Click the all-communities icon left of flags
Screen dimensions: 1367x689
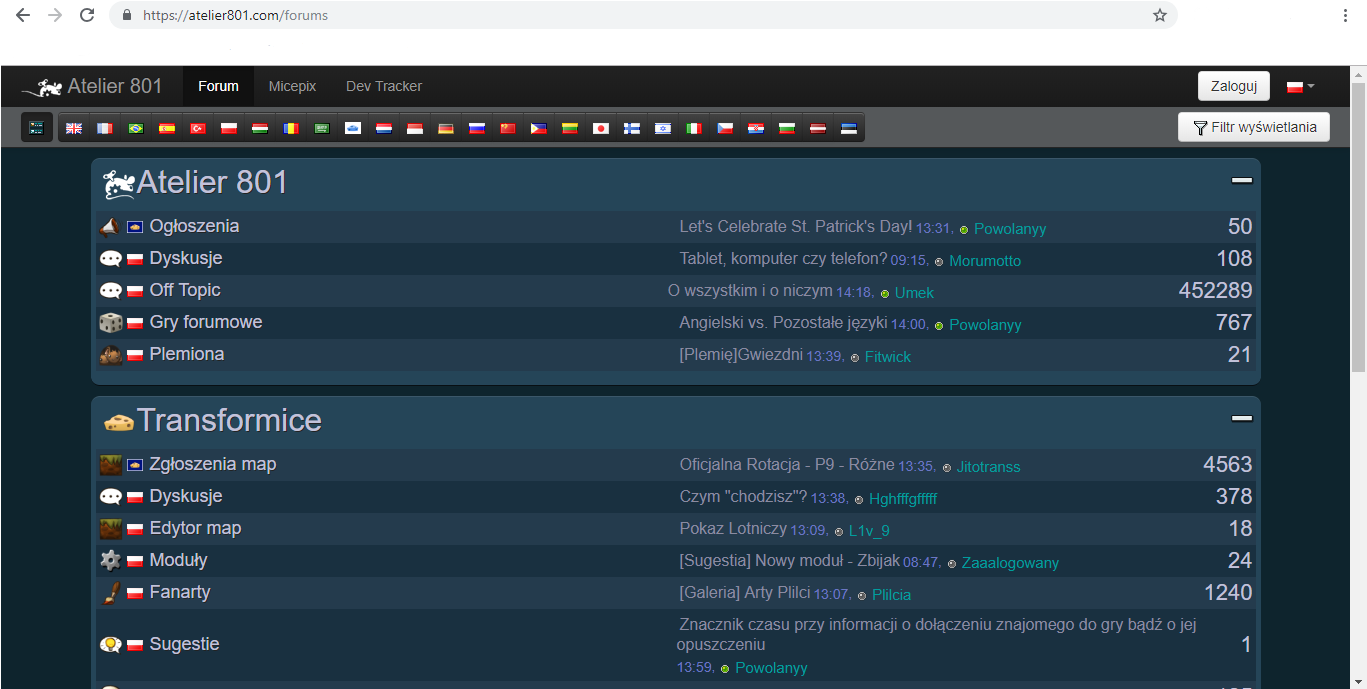click(x=37, y=128)
